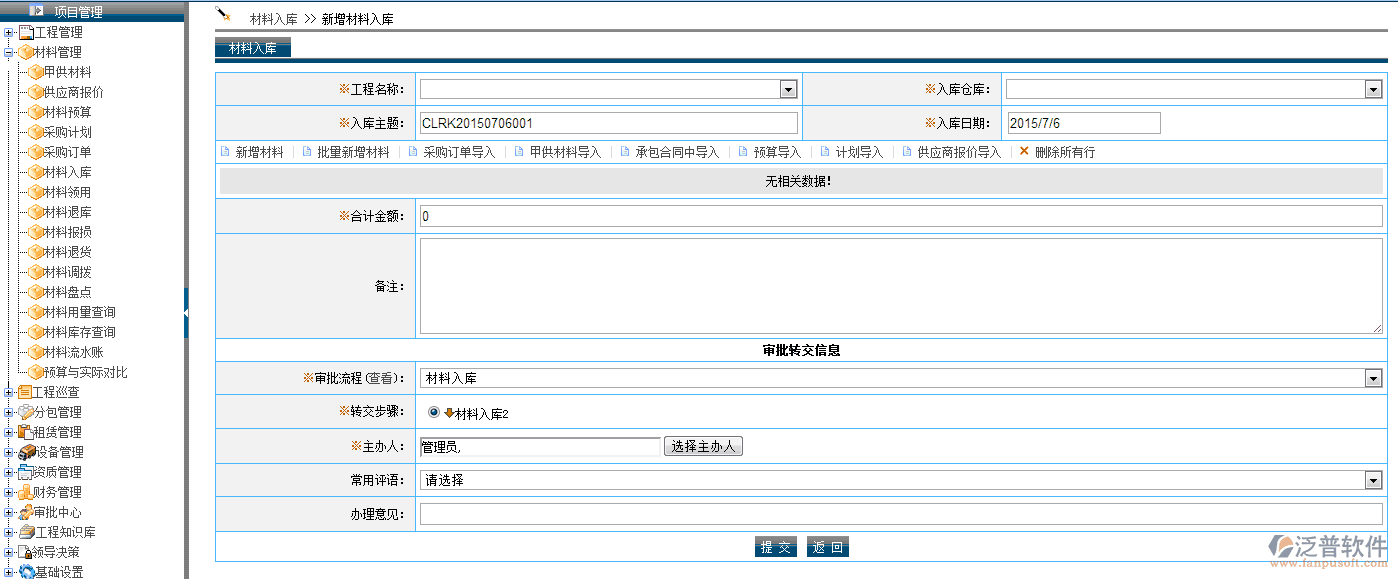Screen dimensions: 1398x579
Task: Click the 工程知识库 icon
Action: point(27,532)
